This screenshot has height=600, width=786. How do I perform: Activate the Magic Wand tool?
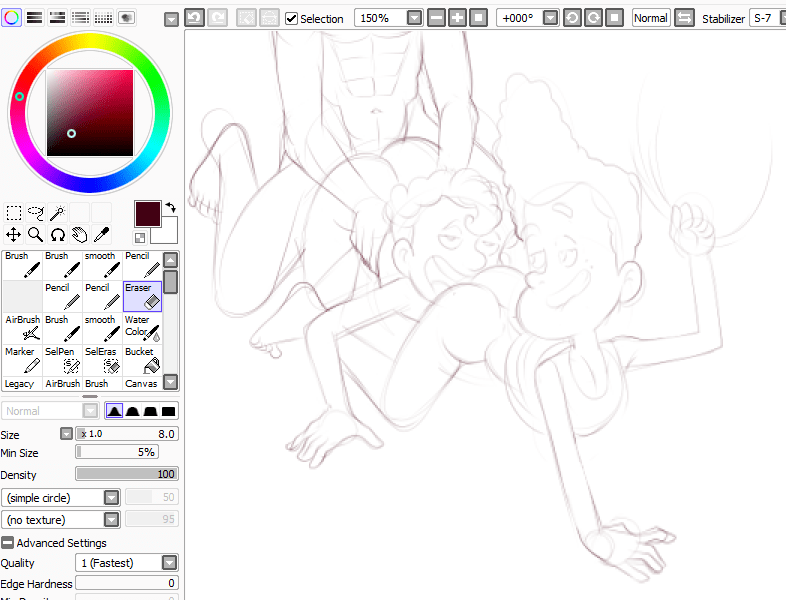(x=58, y=212)
